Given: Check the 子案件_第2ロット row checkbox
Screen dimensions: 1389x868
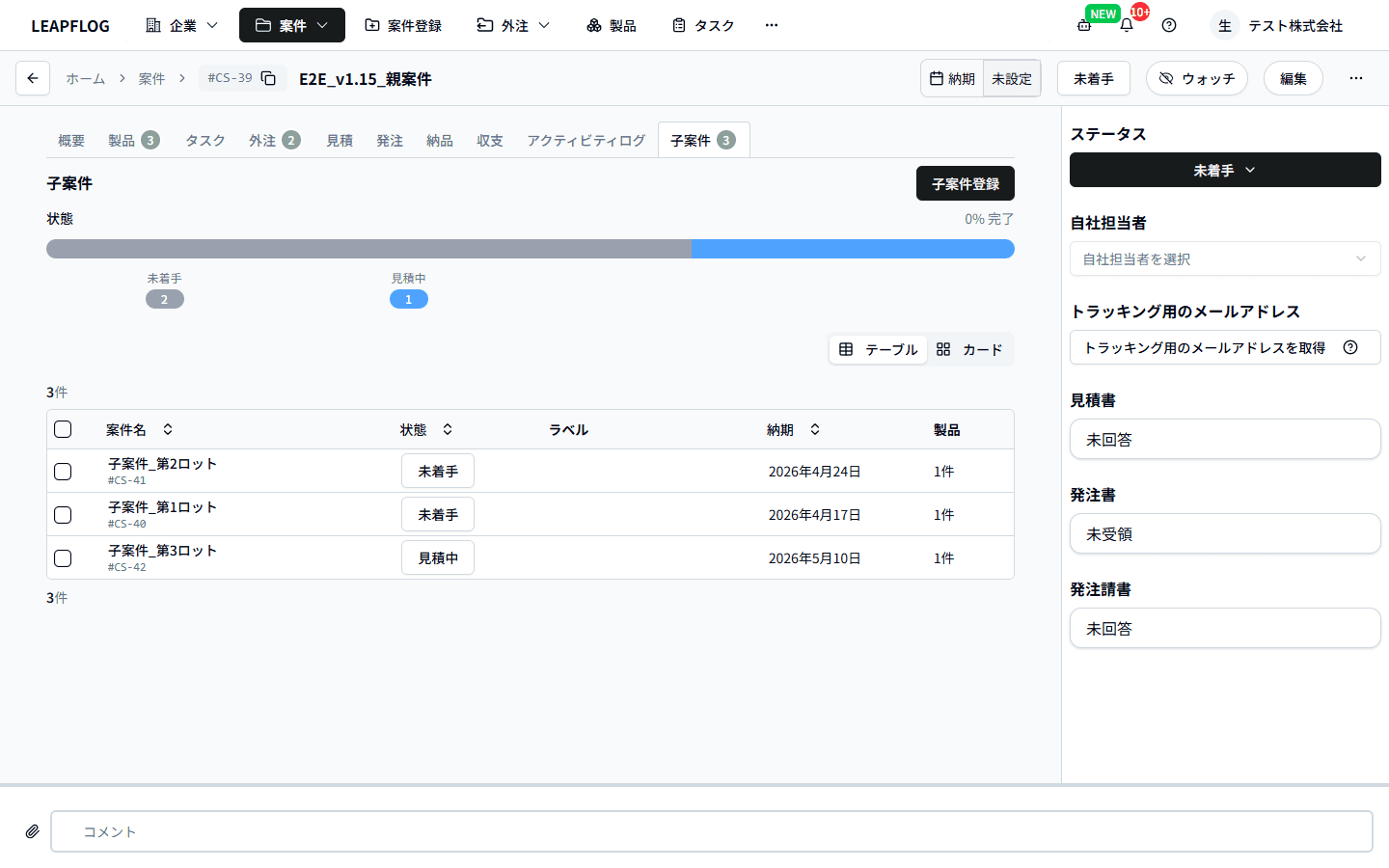Looking at the screenshot, I should tap(63, 472).
